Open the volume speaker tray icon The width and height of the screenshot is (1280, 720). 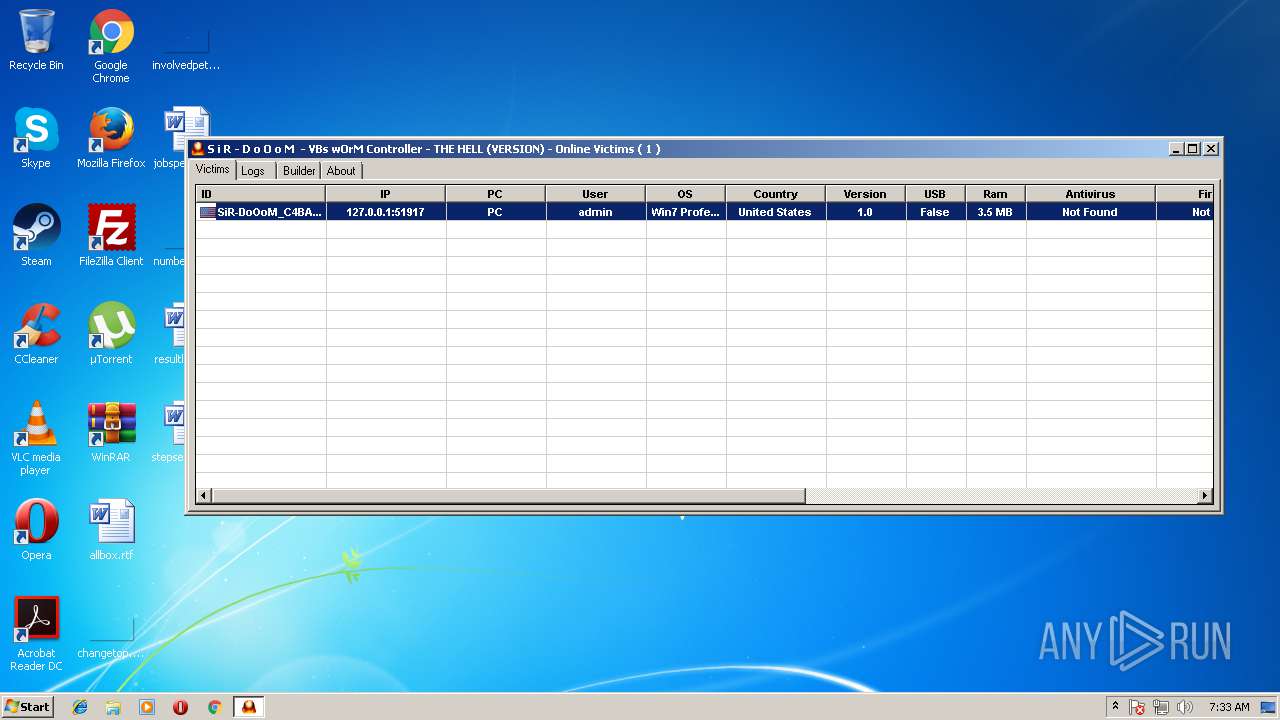[1185, 707]
